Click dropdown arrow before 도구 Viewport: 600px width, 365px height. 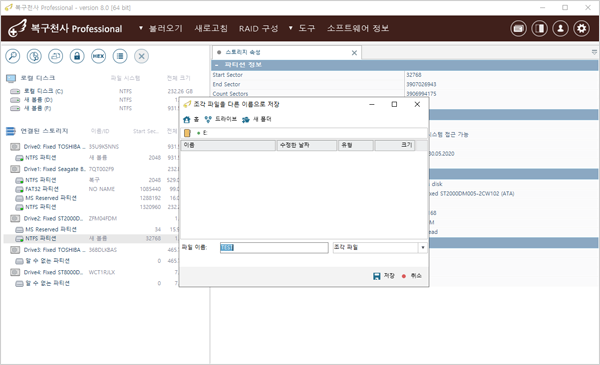click(x=290, y=28)
